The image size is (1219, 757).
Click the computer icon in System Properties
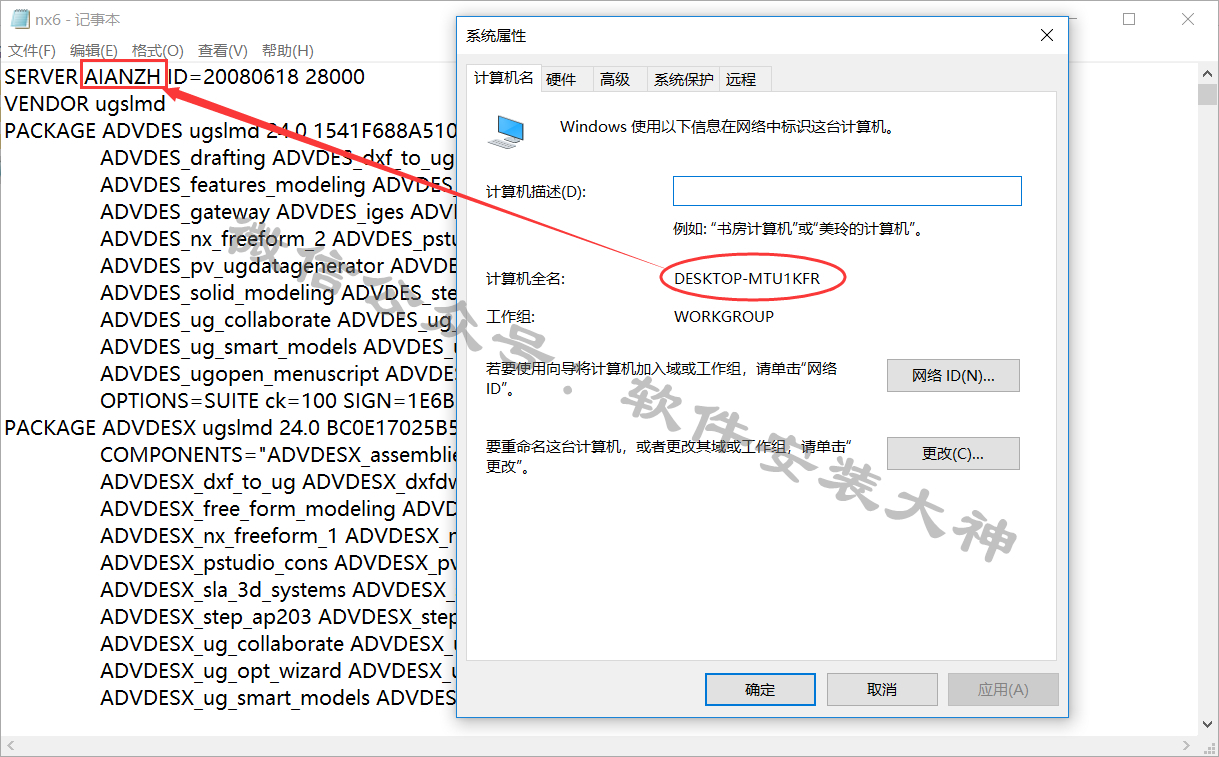[507, 130]
